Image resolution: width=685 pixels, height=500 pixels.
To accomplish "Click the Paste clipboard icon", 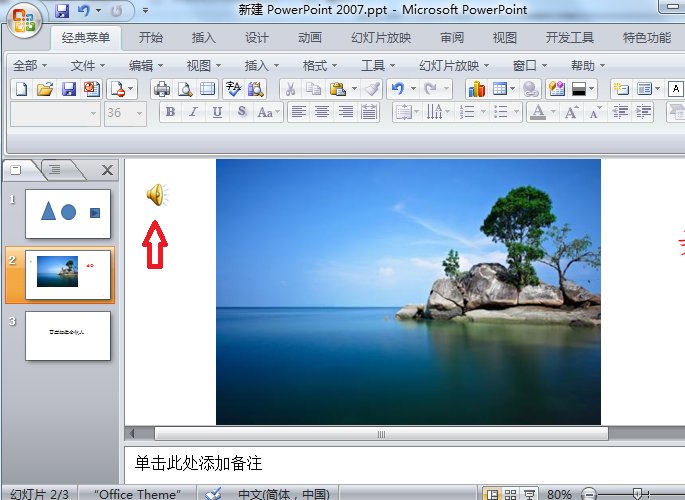I will 337,89.
